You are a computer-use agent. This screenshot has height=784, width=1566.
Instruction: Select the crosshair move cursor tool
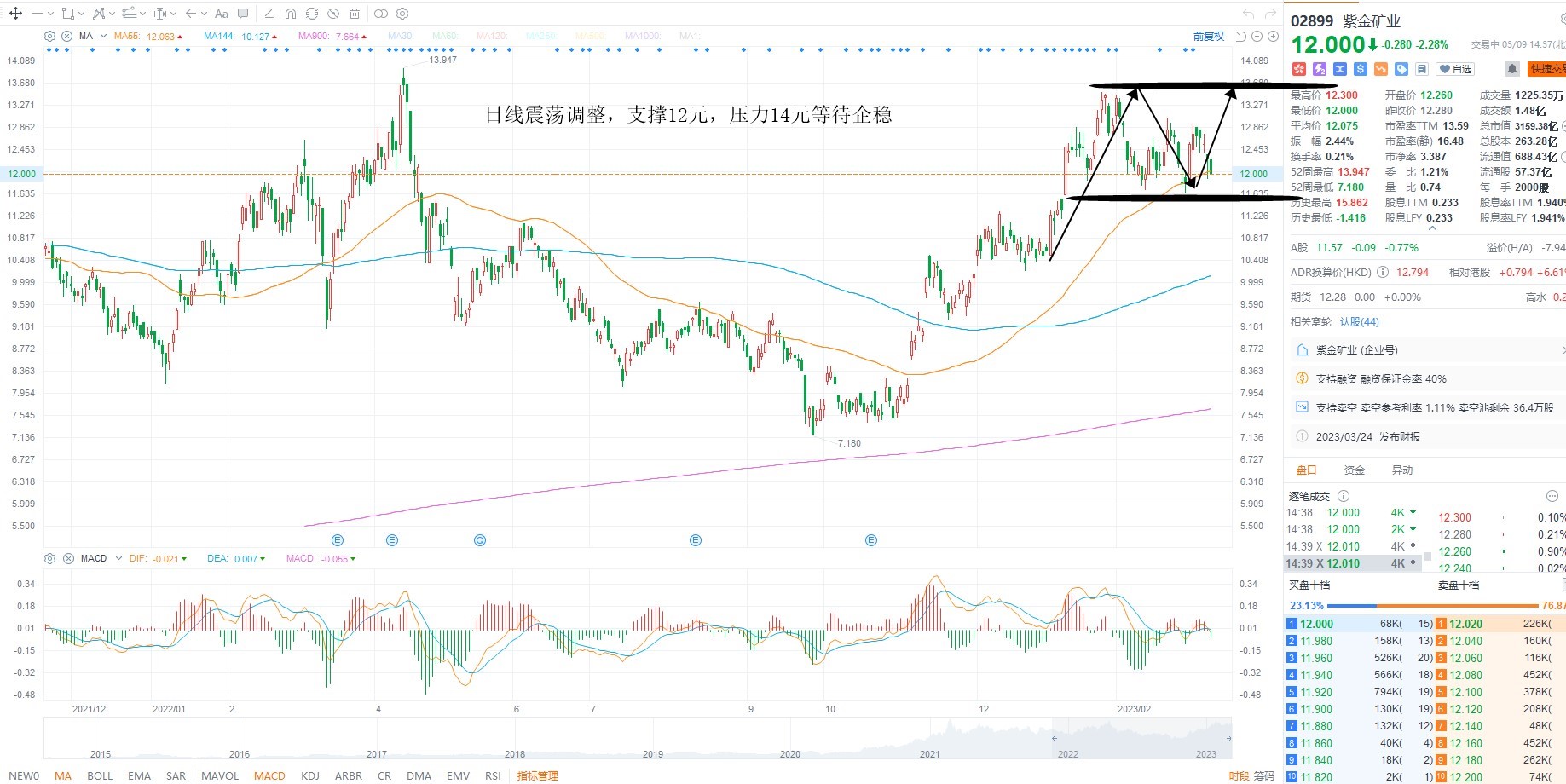[x=15, y=14]
